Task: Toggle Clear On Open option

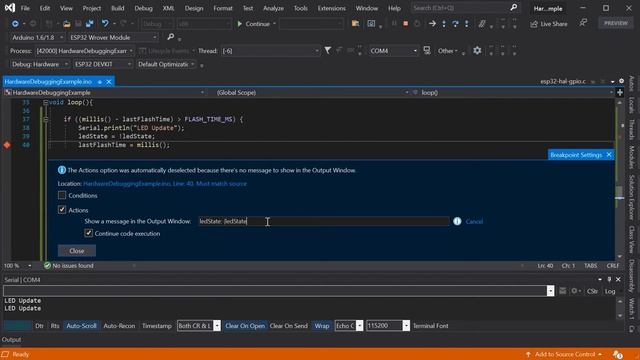Action: pos(245,326)
